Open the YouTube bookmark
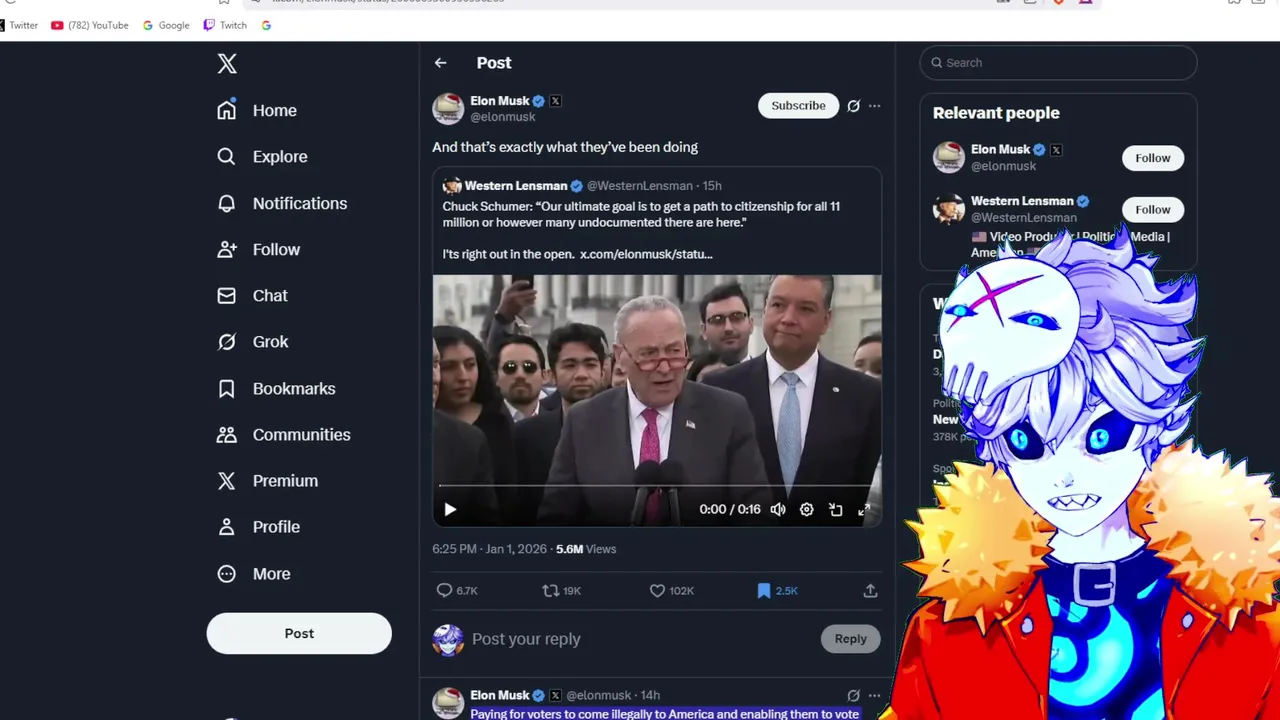1280x720 pixels. point(90,25)
